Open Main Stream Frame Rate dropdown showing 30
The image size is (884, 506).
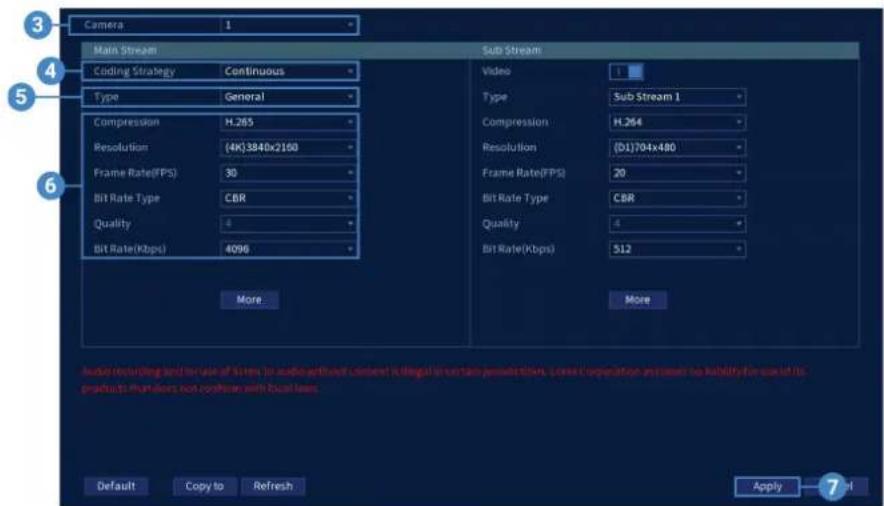288,173
